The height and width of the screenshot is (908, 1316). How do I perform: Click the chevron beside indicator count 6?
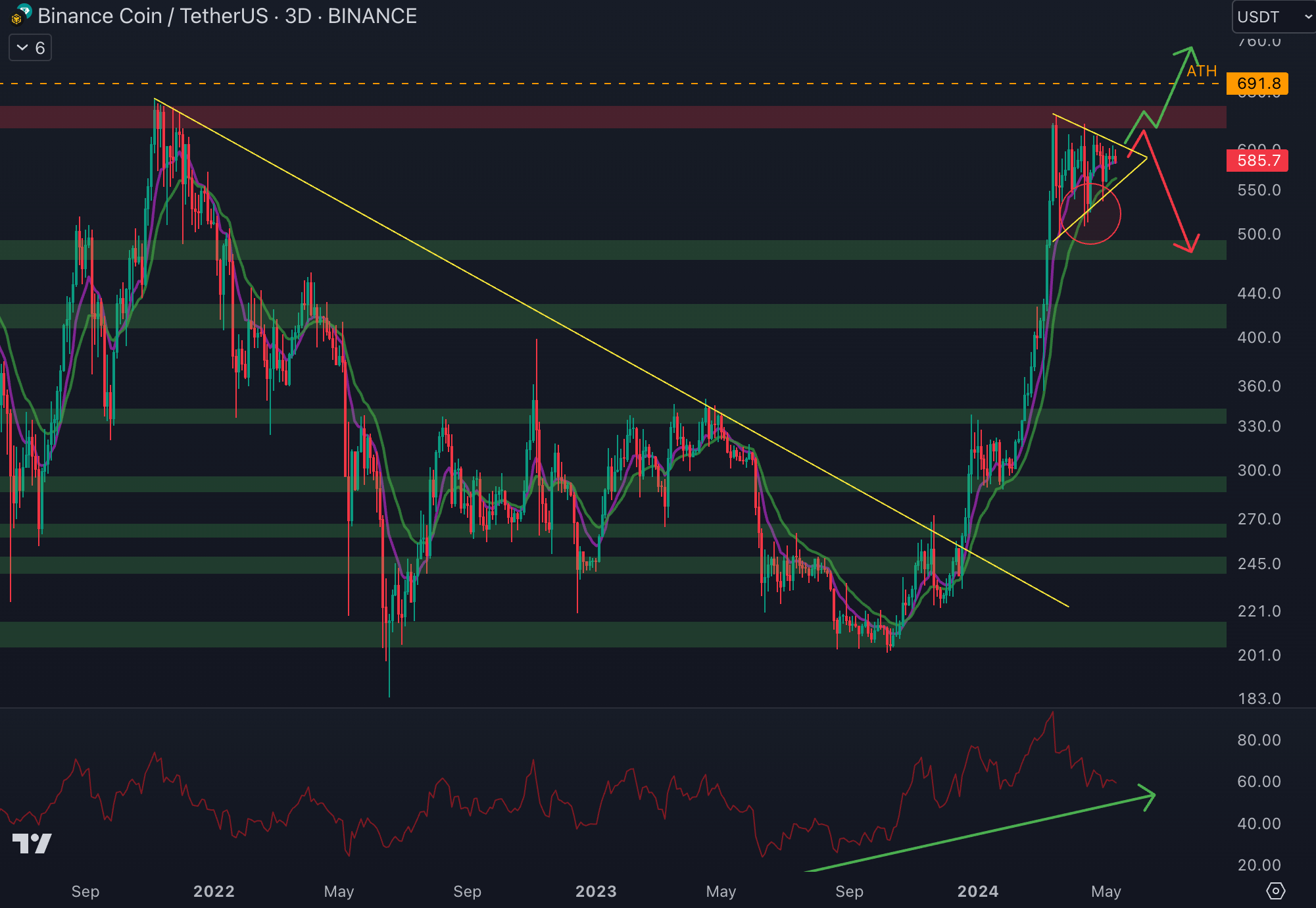(22, 48)
